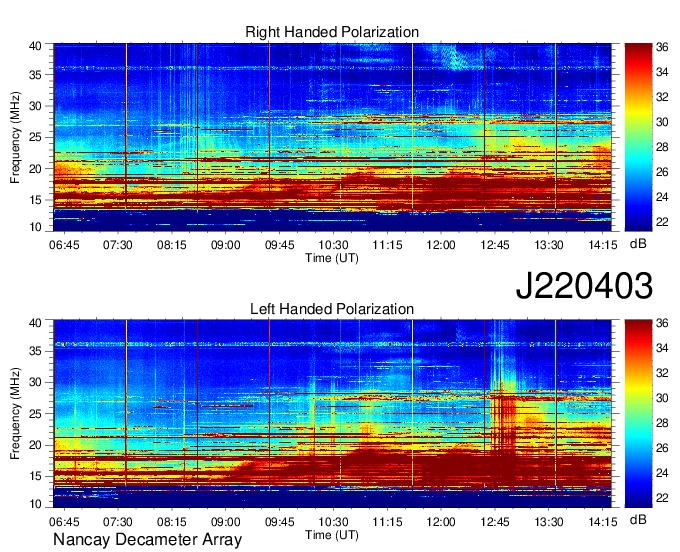Viewport: 680px width, 552px height.
Task: Click the "10" frequency tick of Right Handed plot
Action: (x=35, y=227)
